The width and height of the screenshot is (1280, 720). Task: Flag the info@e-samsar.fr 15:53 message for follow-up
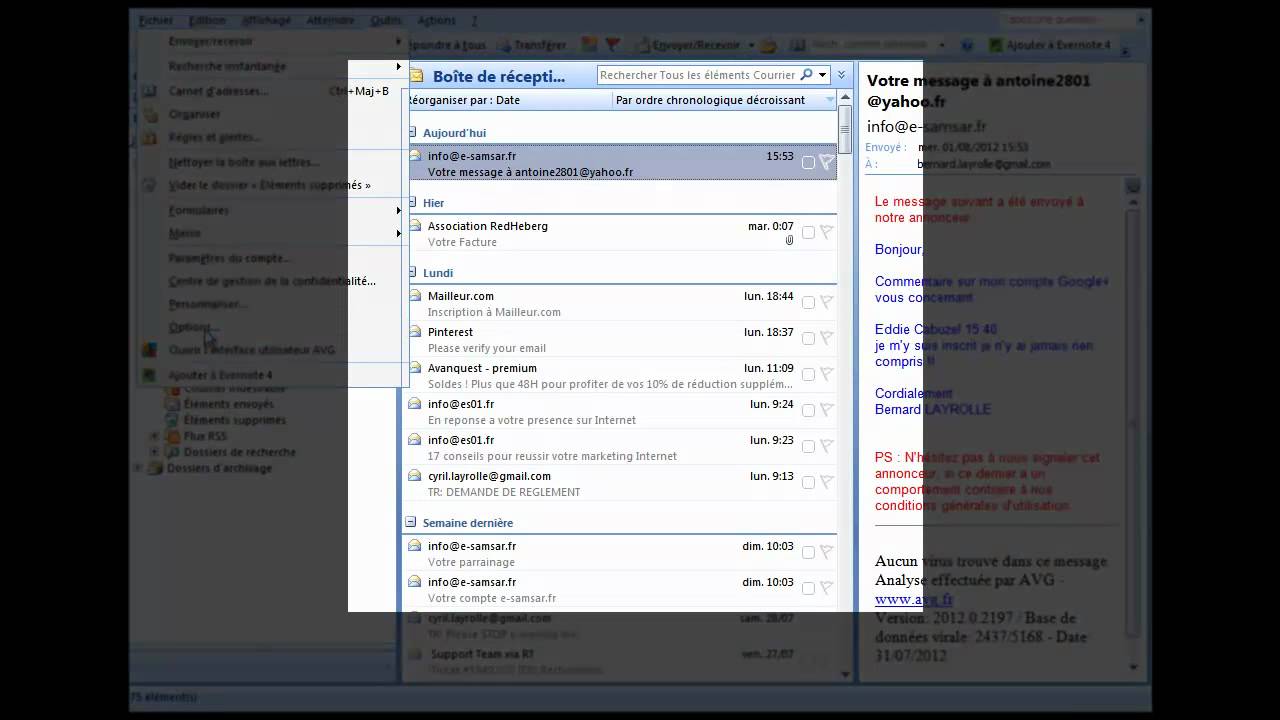point(826,162)
